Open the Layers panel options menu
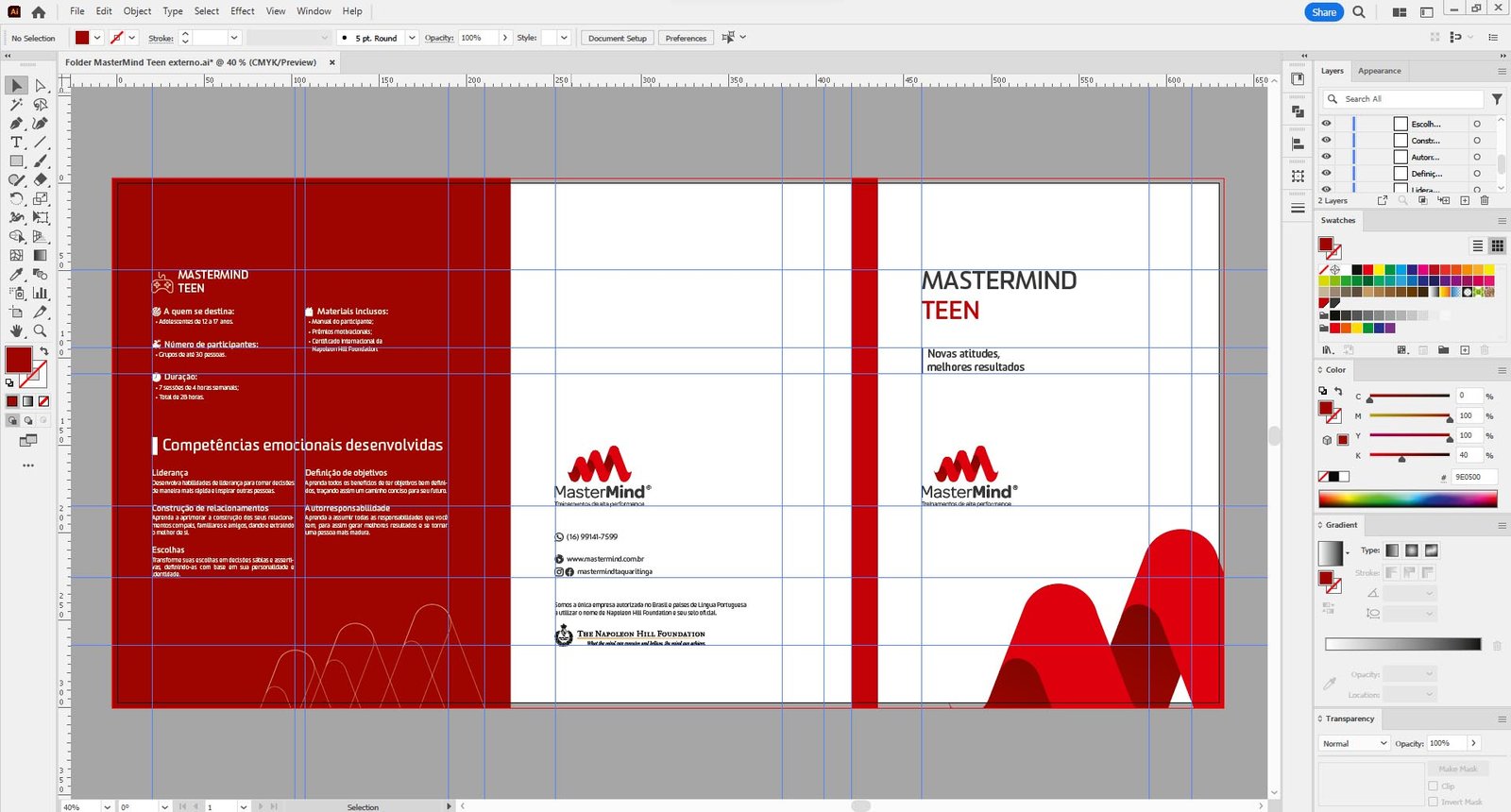 click(x=1502, y=71)
